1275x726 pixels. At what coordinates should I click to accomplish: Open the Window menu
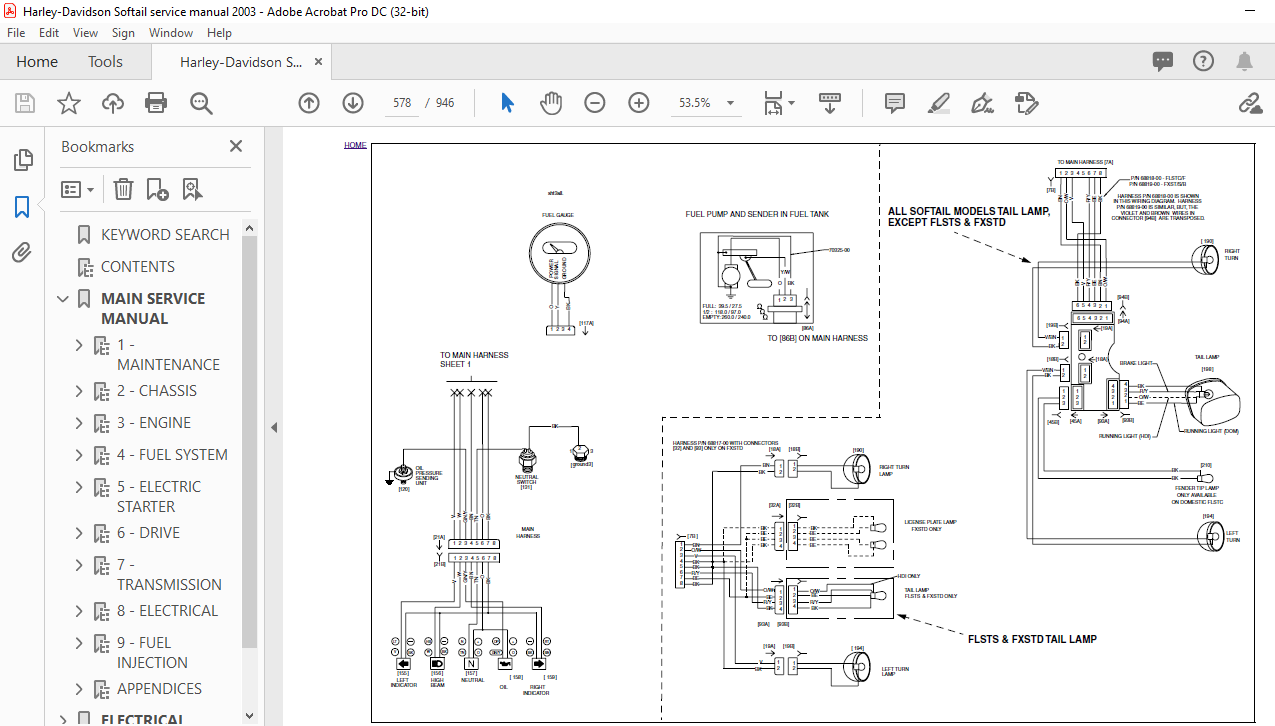(x=171, y=33)
